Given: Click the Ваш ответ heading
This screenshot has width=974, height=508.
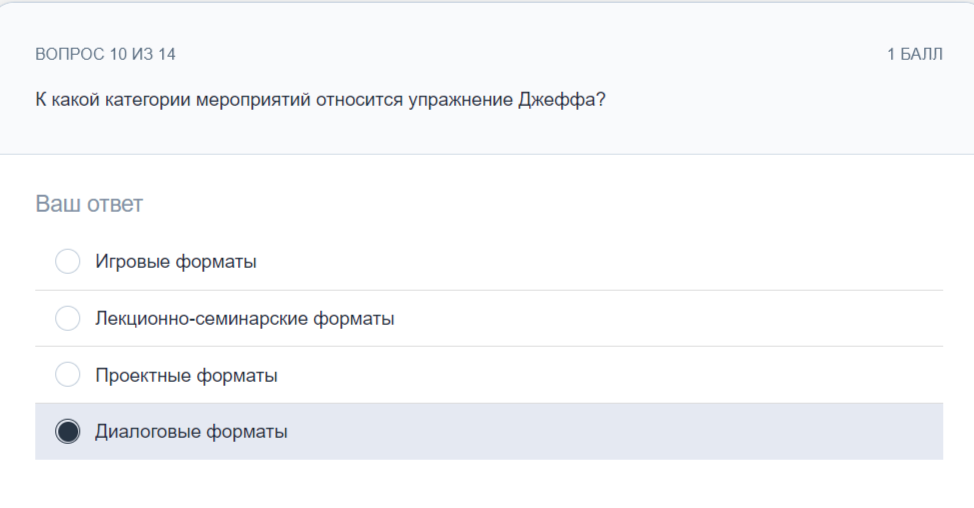Looking at the screenshot, I should 89,204.
